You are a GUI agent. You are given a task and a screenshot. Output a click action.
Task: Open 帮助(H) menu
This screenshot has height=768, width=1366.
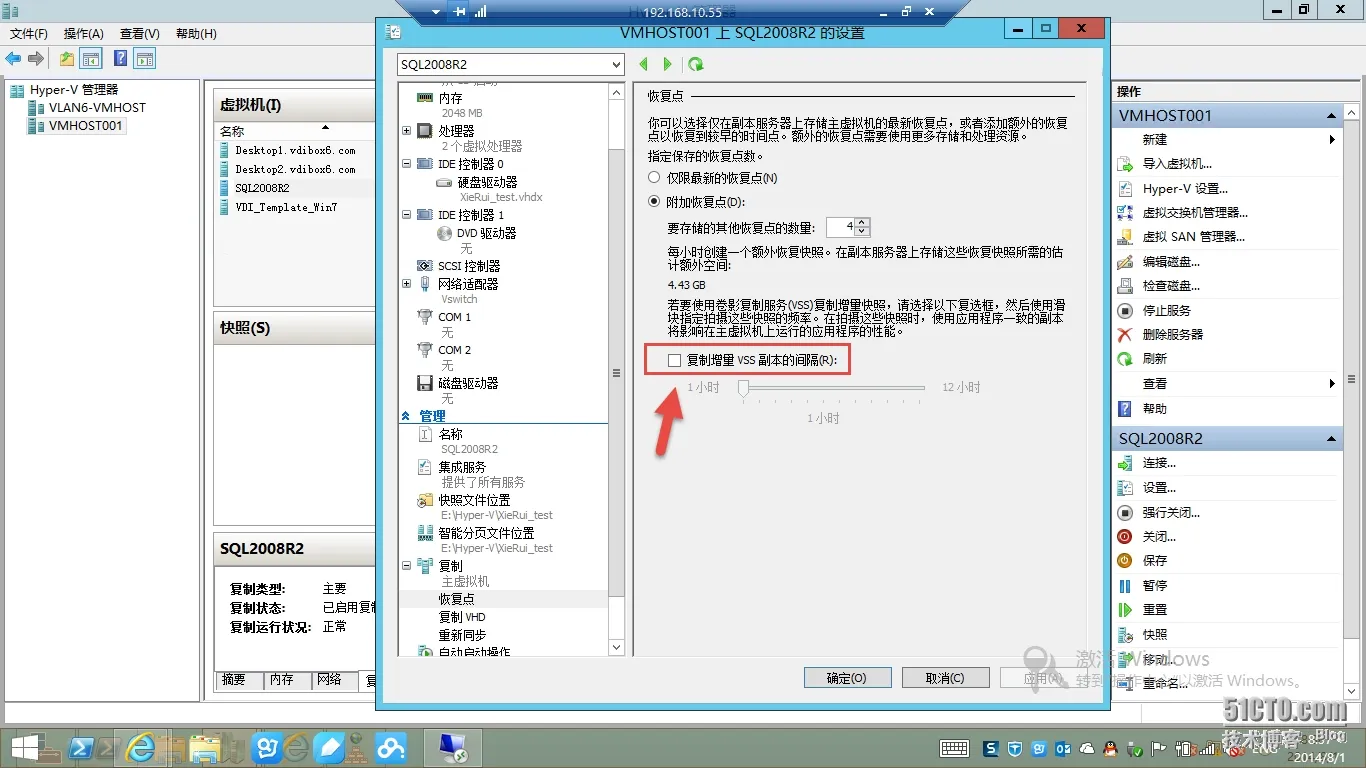click(196, 34)
